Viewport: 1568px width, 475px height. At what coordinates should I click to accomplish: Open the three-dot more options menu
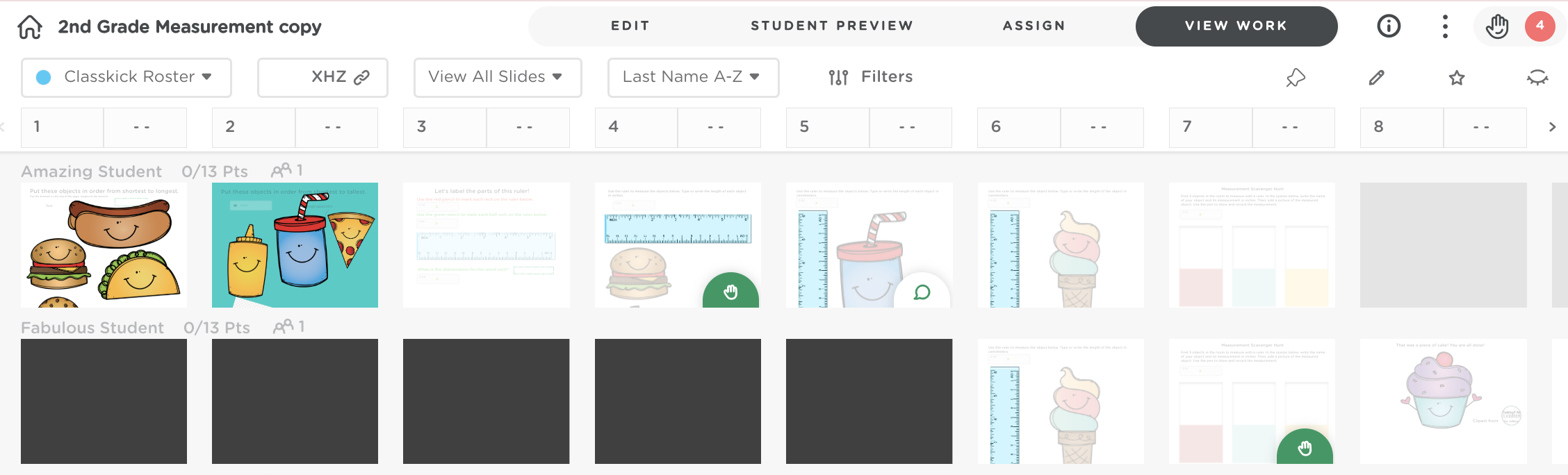click(x=1445, y=26)
